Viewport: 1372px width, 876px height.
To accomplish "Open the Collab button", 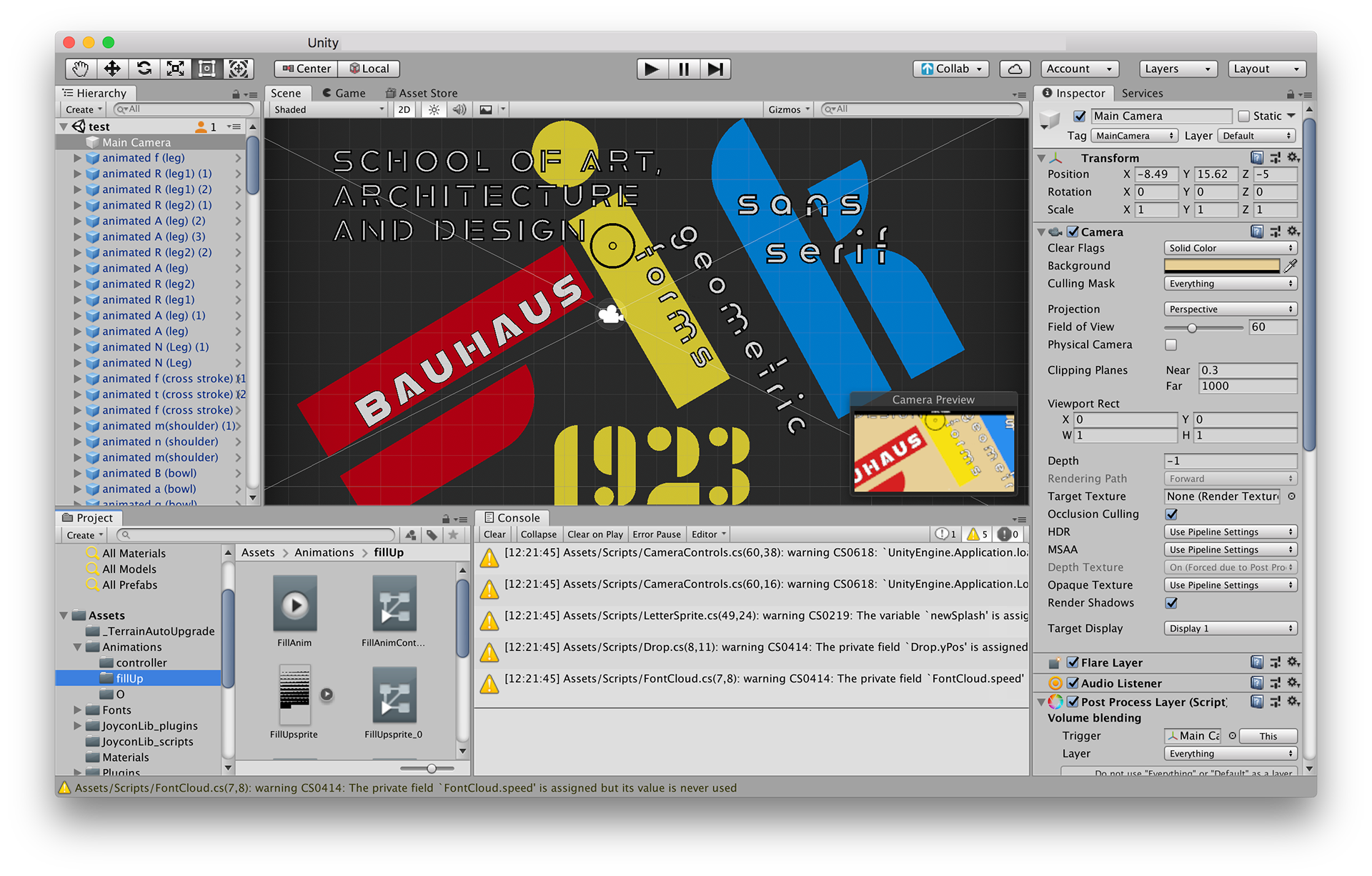I will click(952, 69).
